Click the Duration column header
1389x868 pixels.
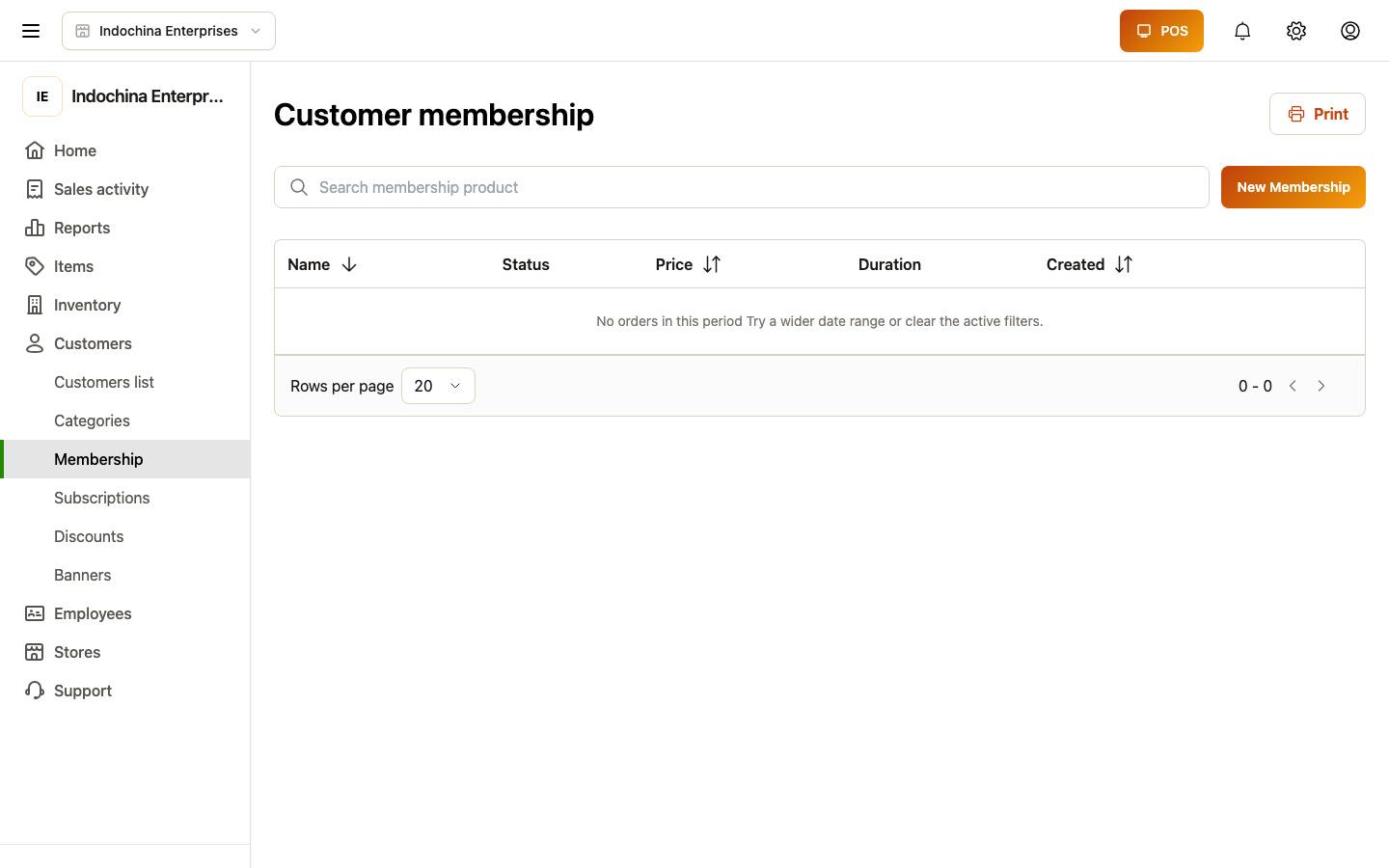[x=889, y=264]
